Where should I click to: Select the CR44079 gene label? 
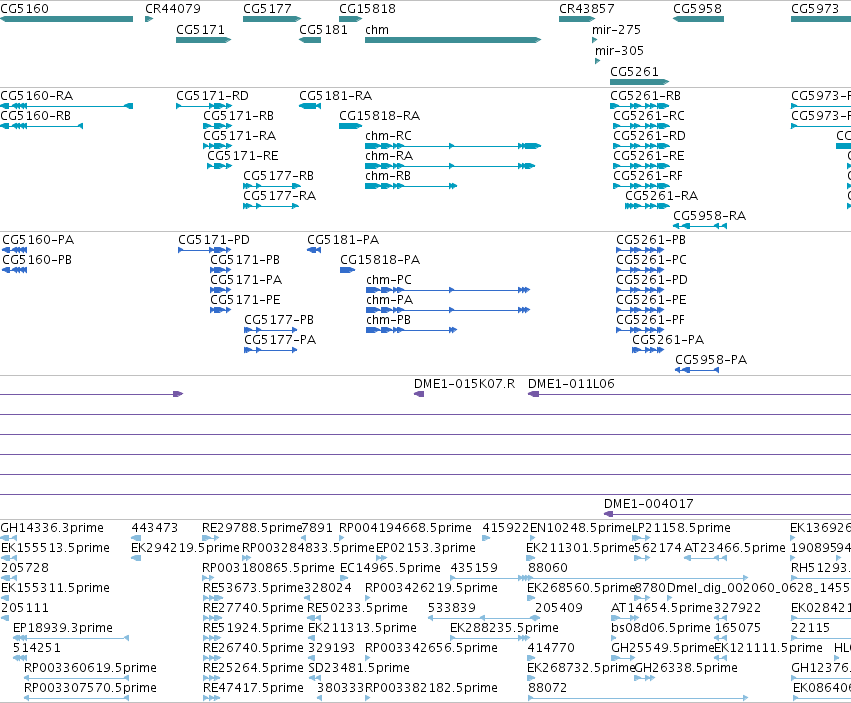click(x=173, y=9)
